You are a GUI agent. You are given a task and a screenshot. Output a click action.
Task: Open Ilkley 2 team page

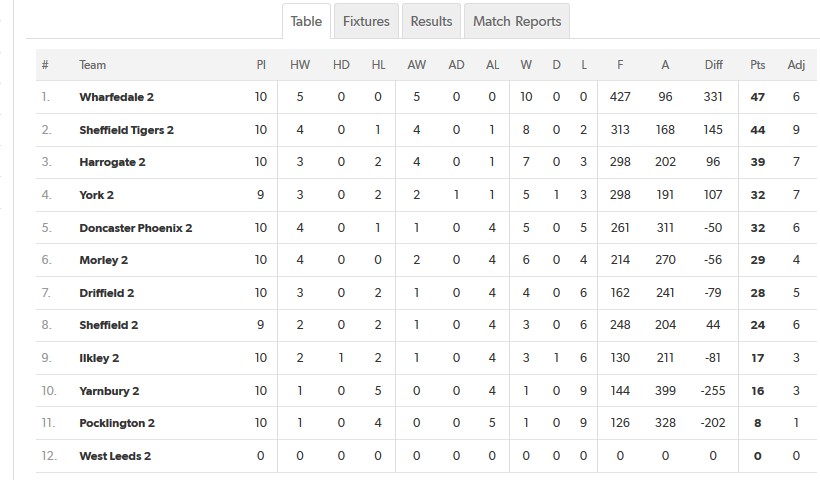pyautogui.click(x=100, y=358)
